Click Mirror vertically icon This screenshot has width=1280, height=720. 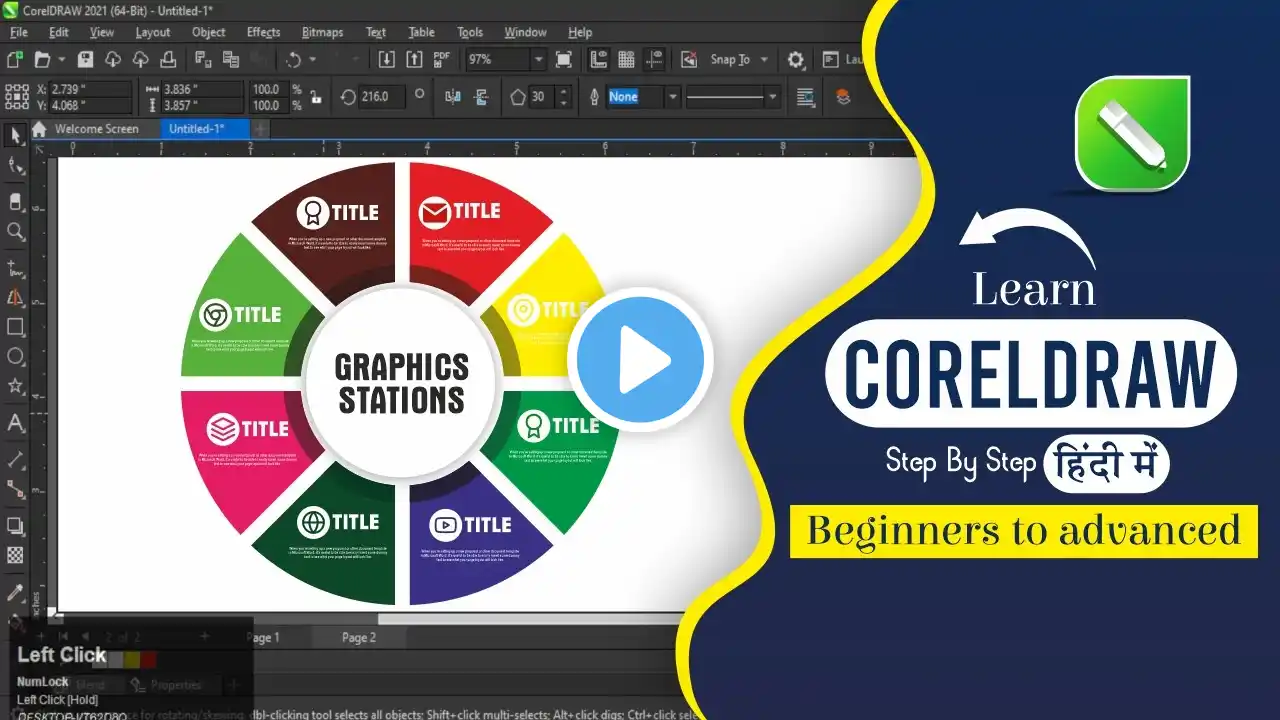(x=481, y=97)
